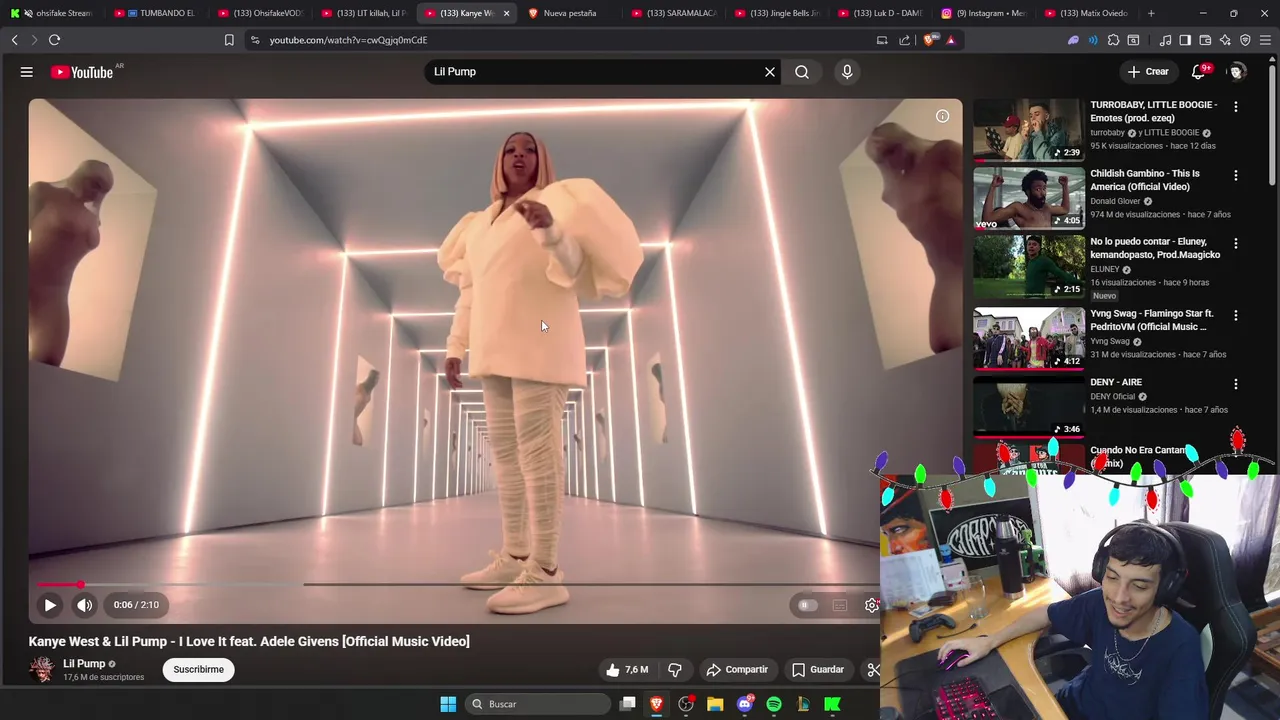
Task: Open browser extensions puzzle icon
Action: tap(1113, 40)
